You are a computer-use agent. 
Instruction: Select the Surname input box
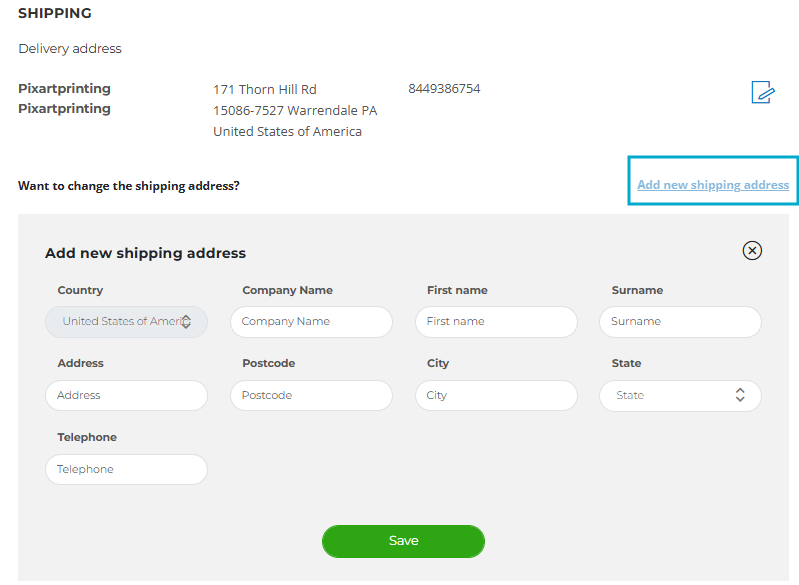coord(680,322)
